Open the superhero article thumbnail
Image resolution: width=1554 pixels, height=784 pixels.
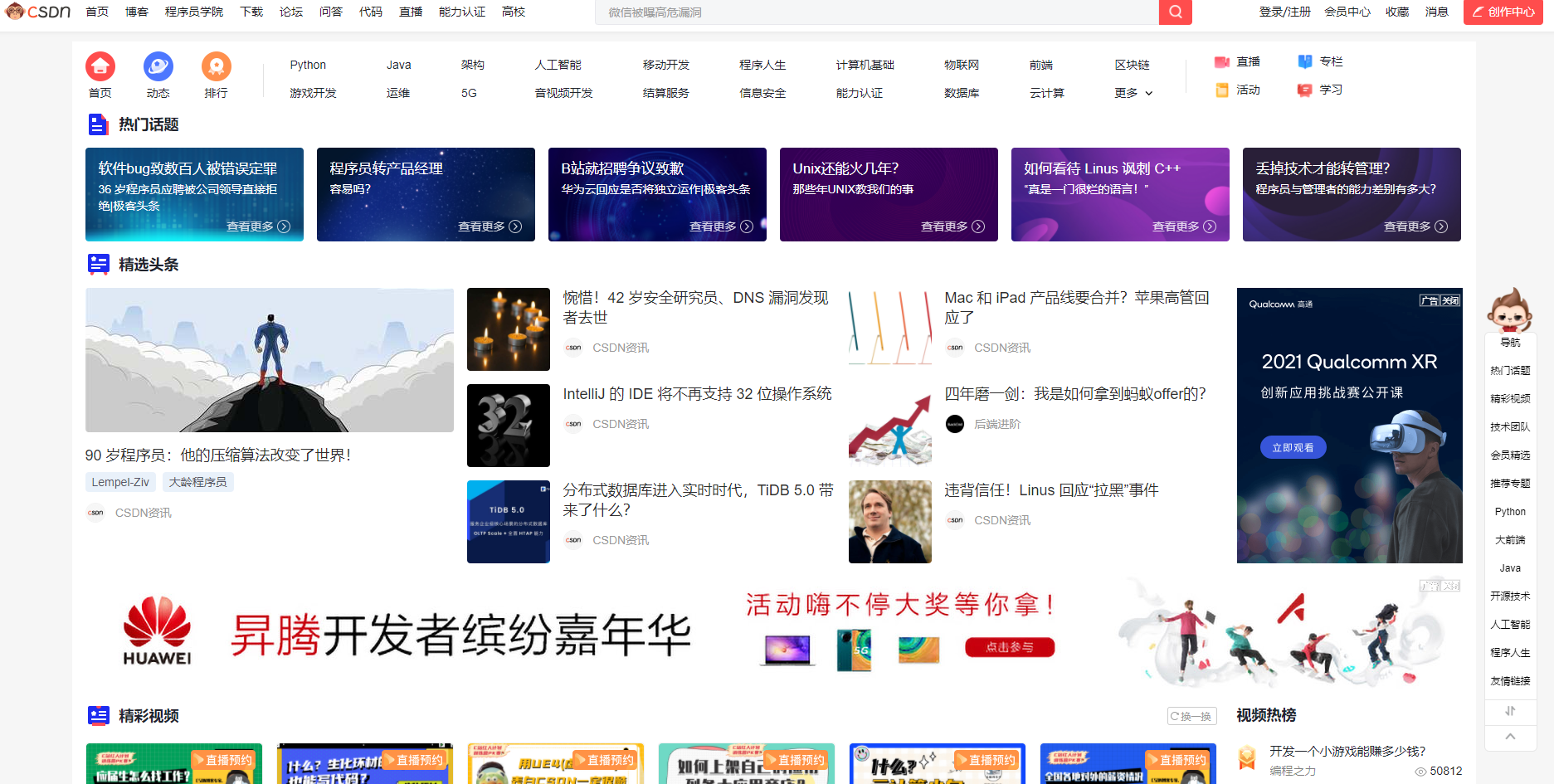tap(270, 360)
